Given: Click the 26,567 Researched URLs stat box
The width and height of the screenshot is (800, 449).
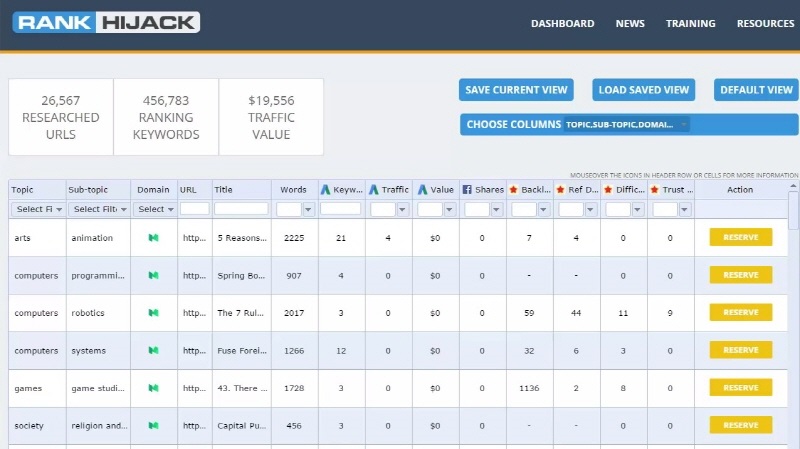Looking at the screenshot, I should 61,117.
